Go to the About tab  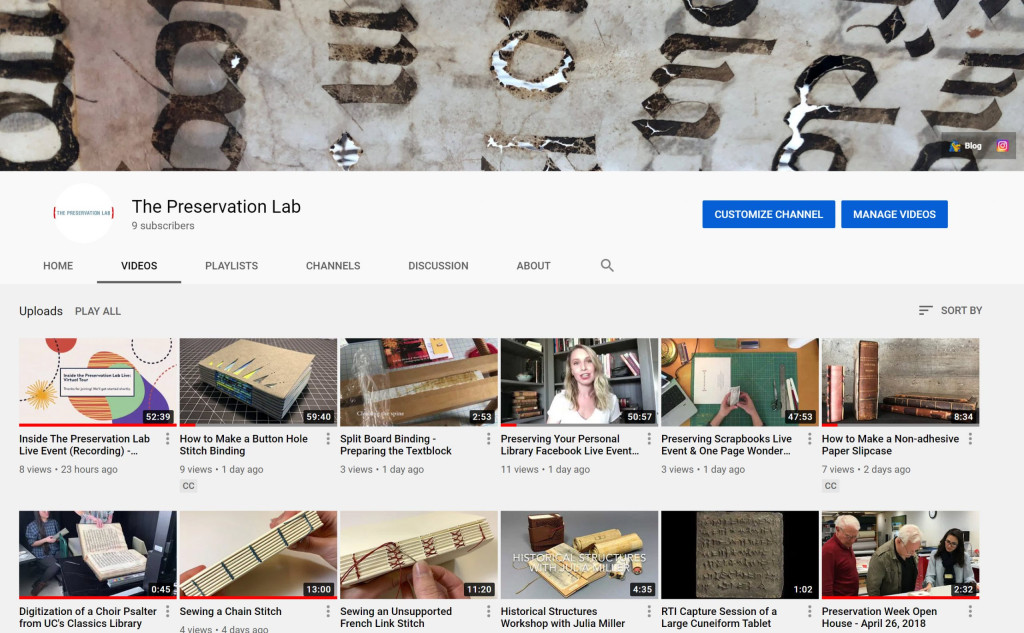(533, 266)
